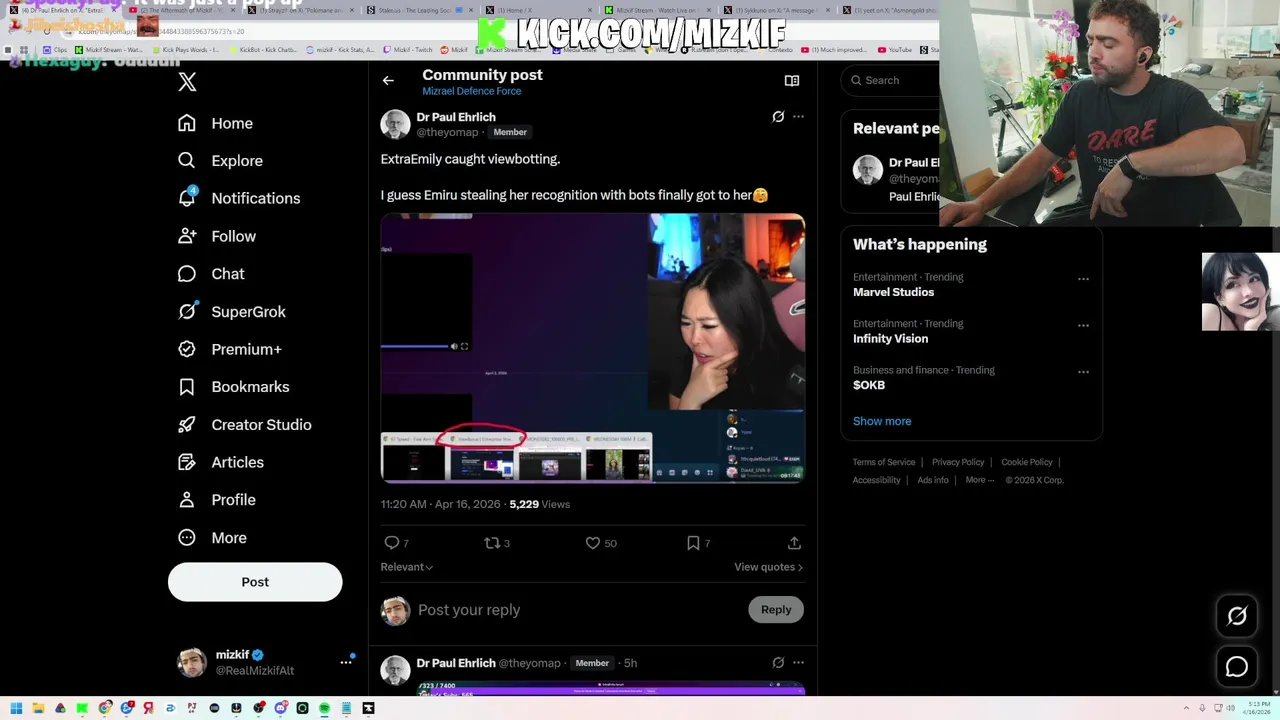Like the post with the heart icon
1280x720 pixels.
pyautogui.click(x=601, y=543)
